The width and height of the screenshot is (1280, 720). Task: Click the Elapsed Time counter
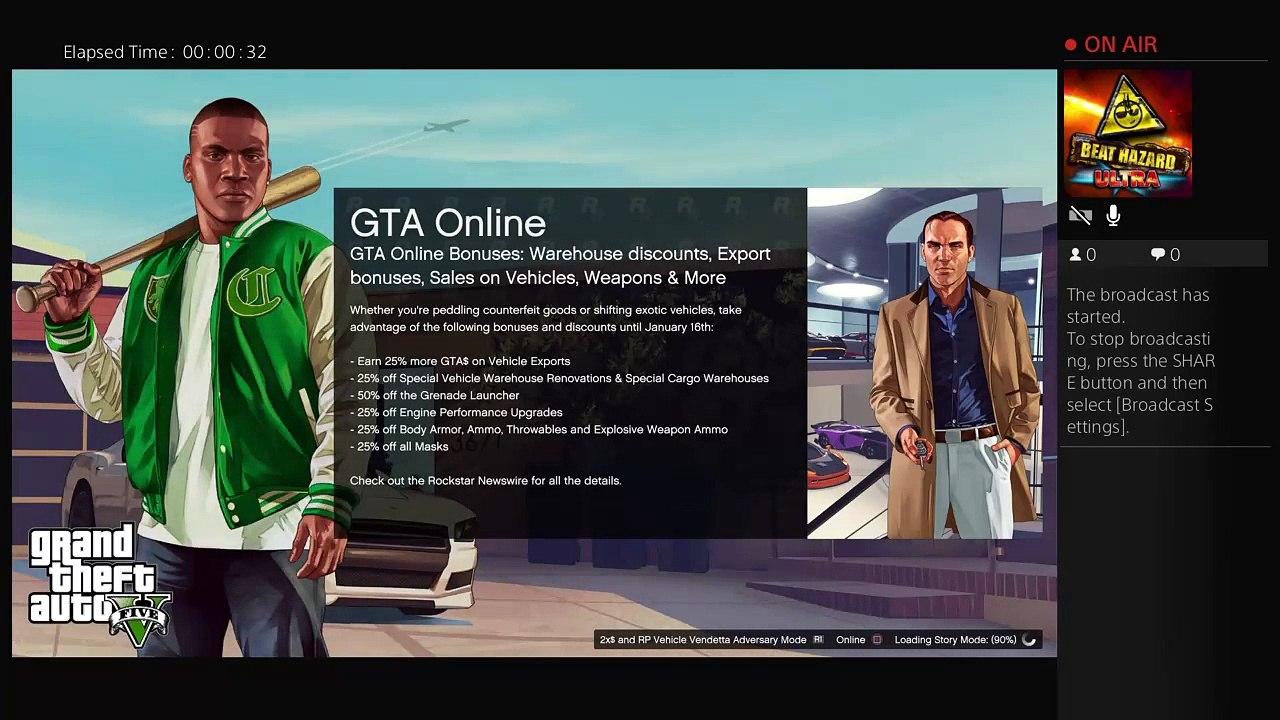[165, 52]
